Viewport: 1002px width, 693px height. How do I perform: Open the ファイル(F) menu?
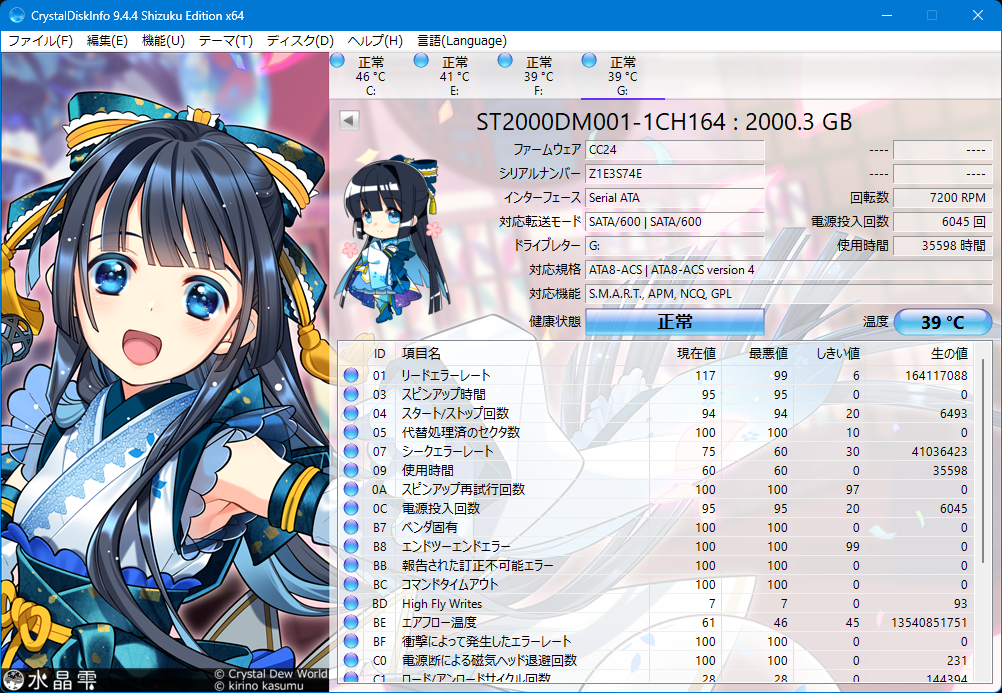click(x=40, y=41)
